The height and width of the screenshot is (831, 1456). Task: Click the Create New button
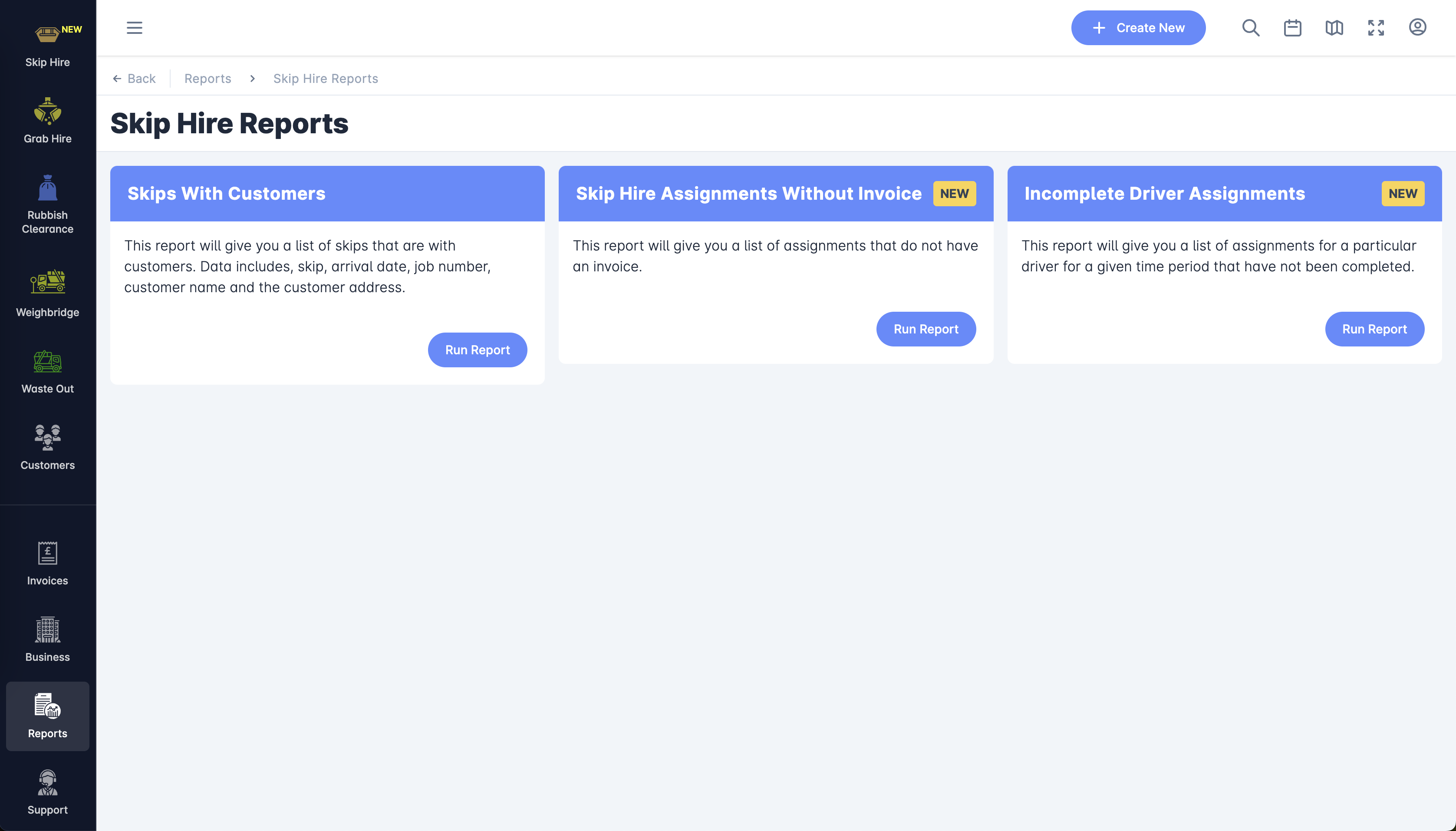tap(1138, 27)
